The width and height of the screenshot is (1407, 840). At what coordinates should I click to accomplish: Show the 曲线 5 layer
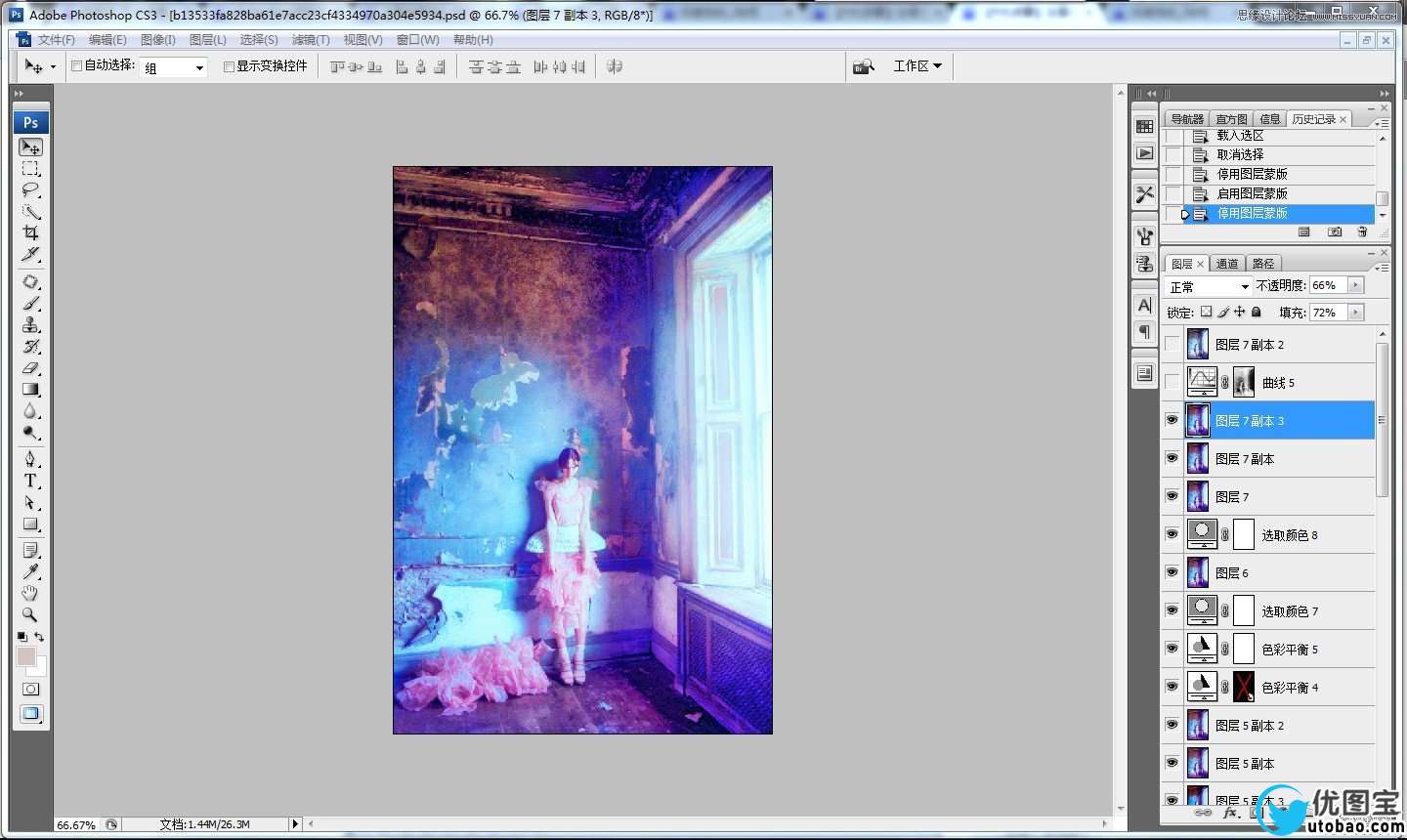pyautogui.click(x=1172, y=382)
